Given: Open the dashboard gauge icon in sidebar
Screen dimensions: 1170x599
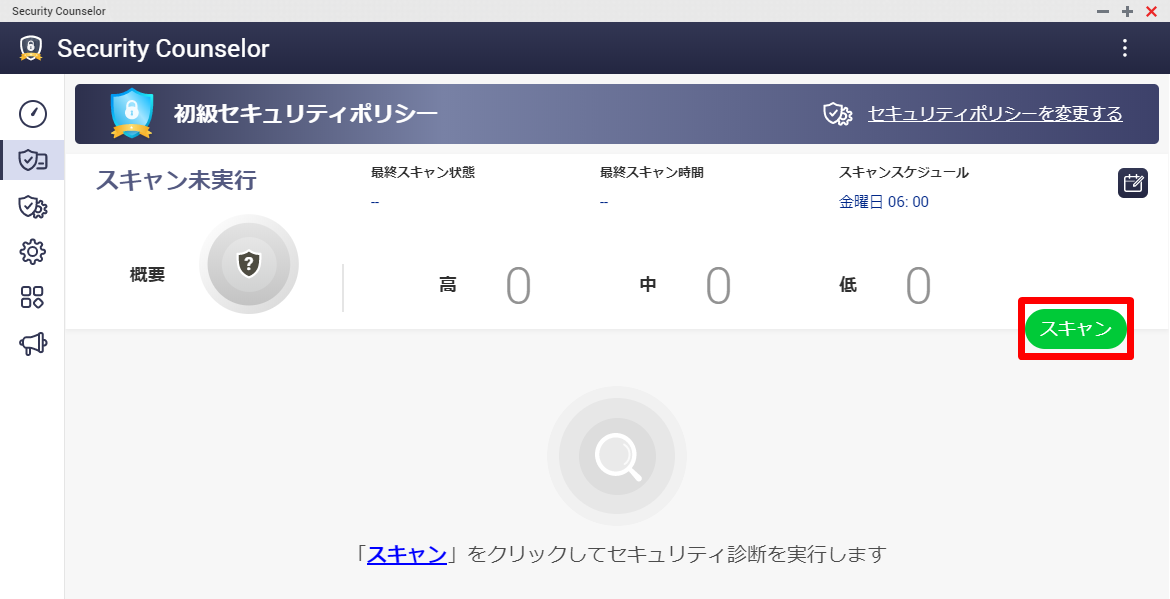Looking at the screenshot, I should [x=33, y=114].
